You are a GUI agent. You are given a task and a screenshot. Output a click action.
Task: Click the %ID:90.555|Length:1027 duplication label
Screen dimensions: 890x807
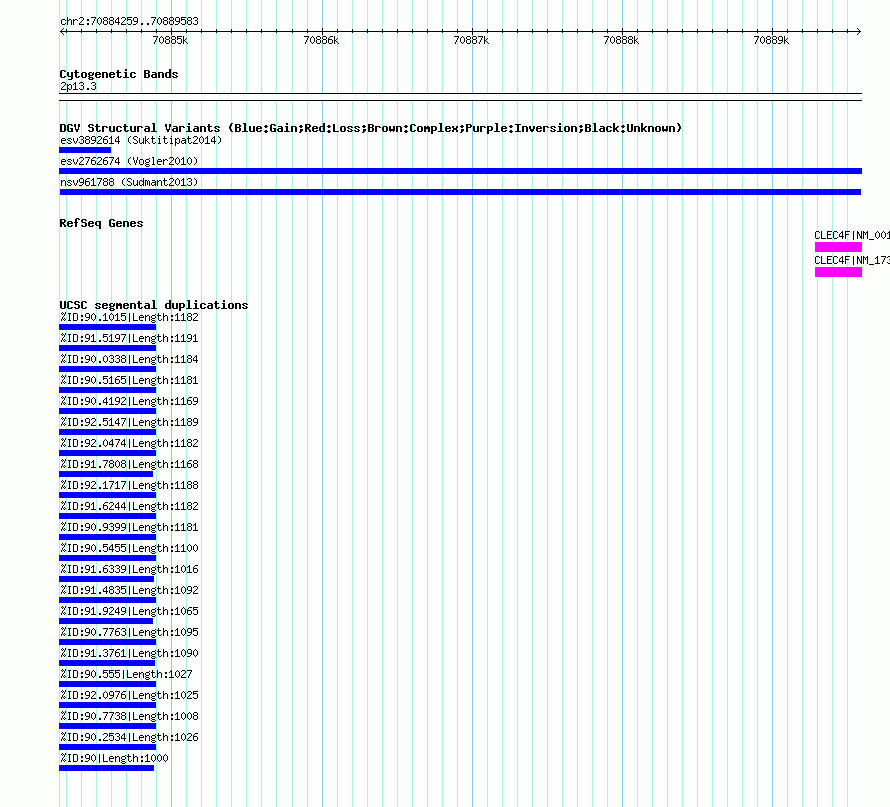coord(127,674)
